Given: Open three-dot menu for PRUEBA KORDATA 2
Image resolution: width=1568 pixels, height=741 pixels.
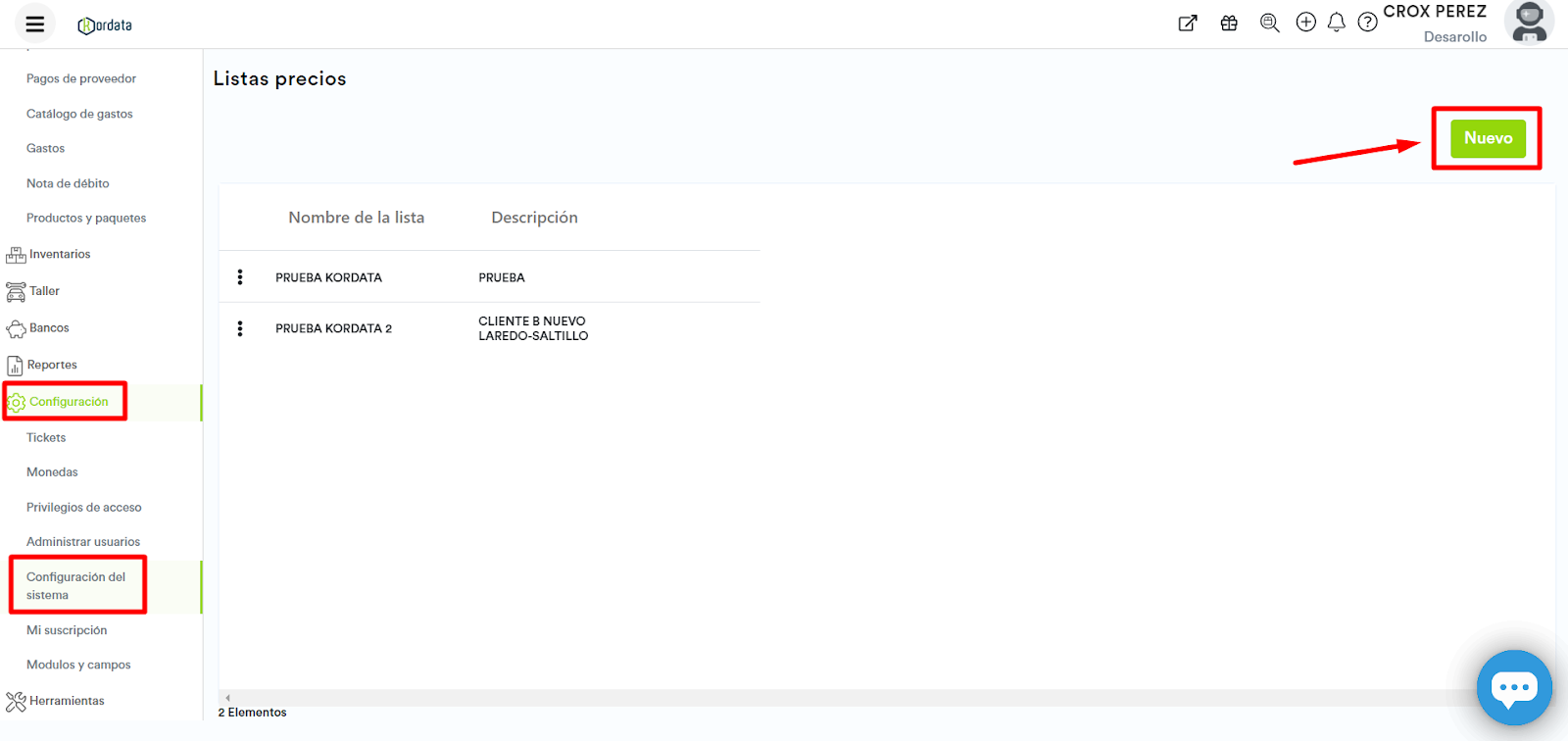Looking at the screenshot, I should coord(240,328).
